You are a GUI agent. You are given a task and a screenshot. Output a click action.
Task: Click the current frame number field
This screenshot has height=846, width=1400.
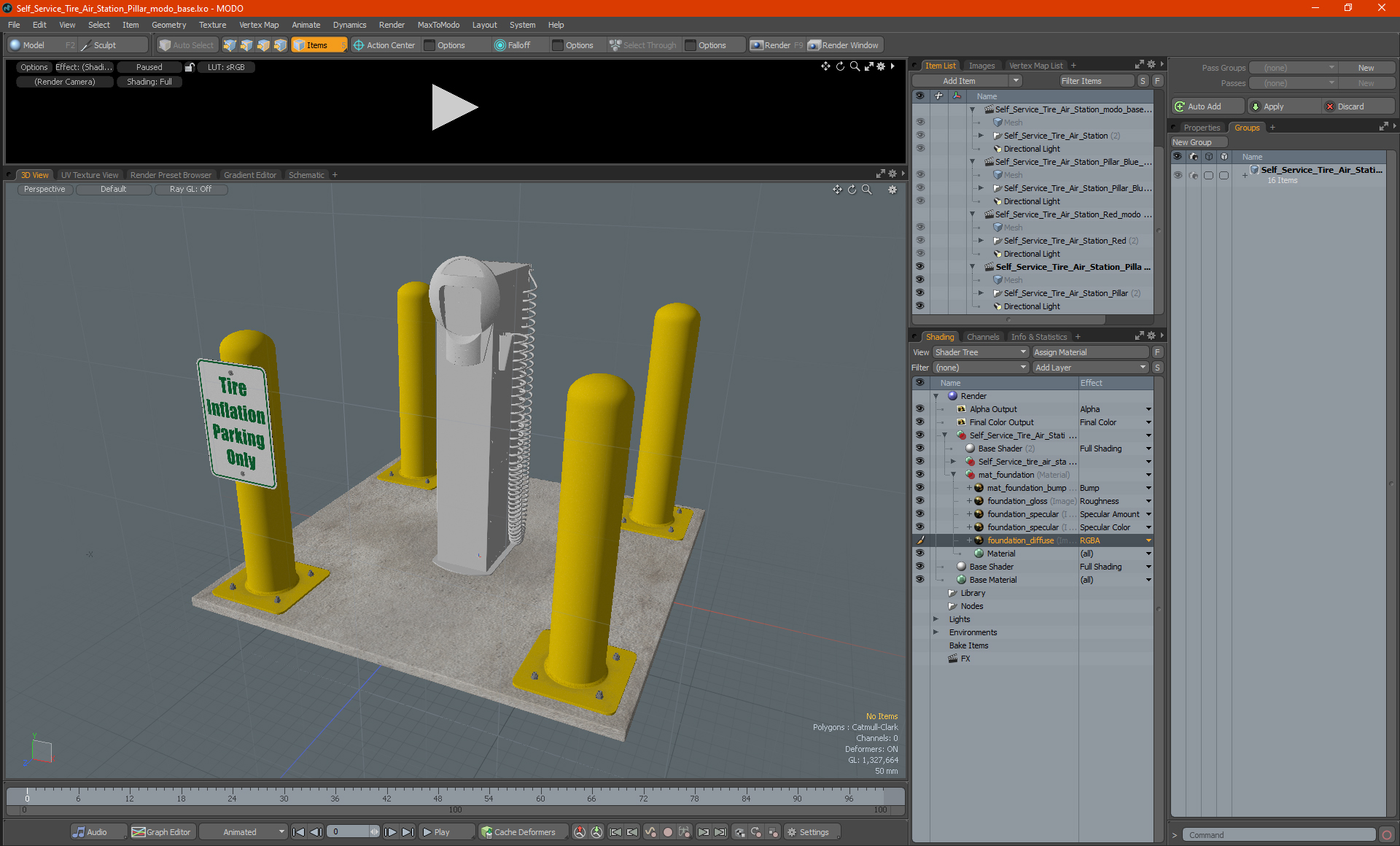349,832
